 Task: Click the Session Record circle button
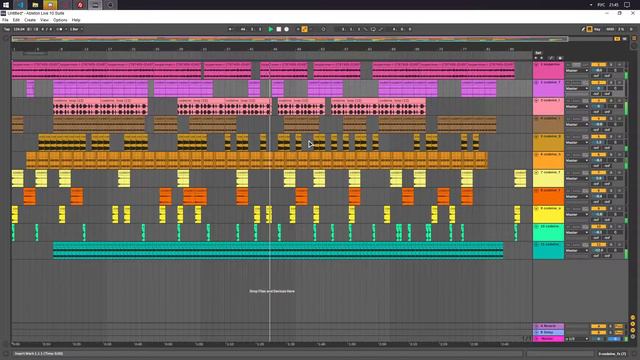click(x=323, y=29)
